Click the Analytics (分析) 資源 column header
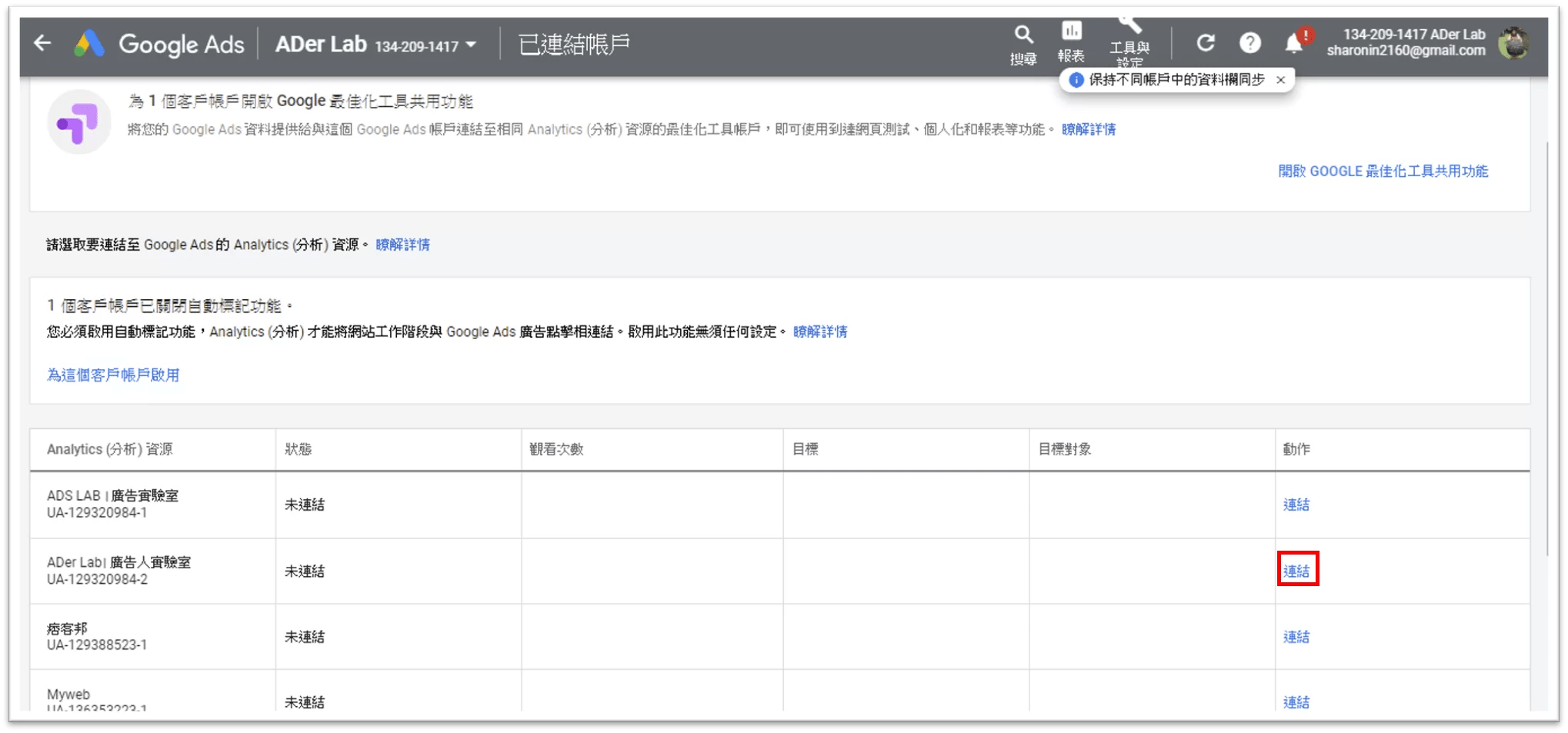 pyautogui.click(x=110, y=449)
